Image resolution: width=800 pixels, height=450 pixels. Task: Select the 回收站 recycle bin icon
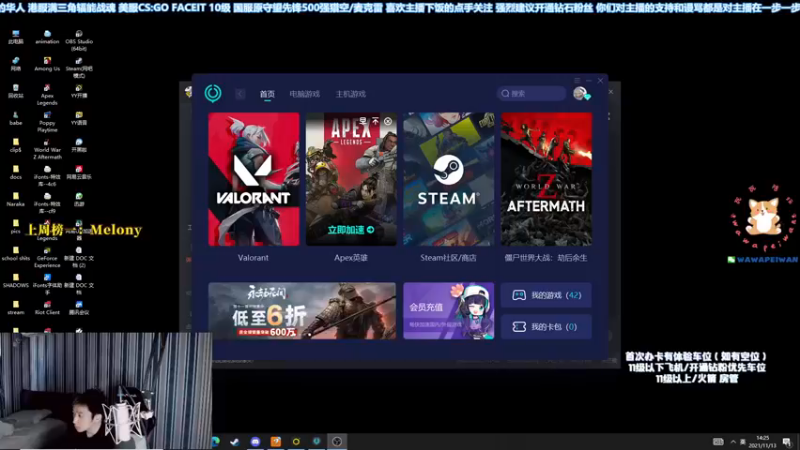[x=15, y=91]
